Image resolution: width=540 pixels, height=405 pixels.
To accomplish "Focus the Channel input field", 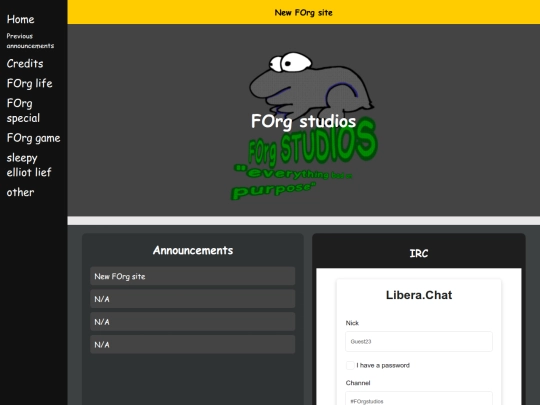I will tap(419, 399).
